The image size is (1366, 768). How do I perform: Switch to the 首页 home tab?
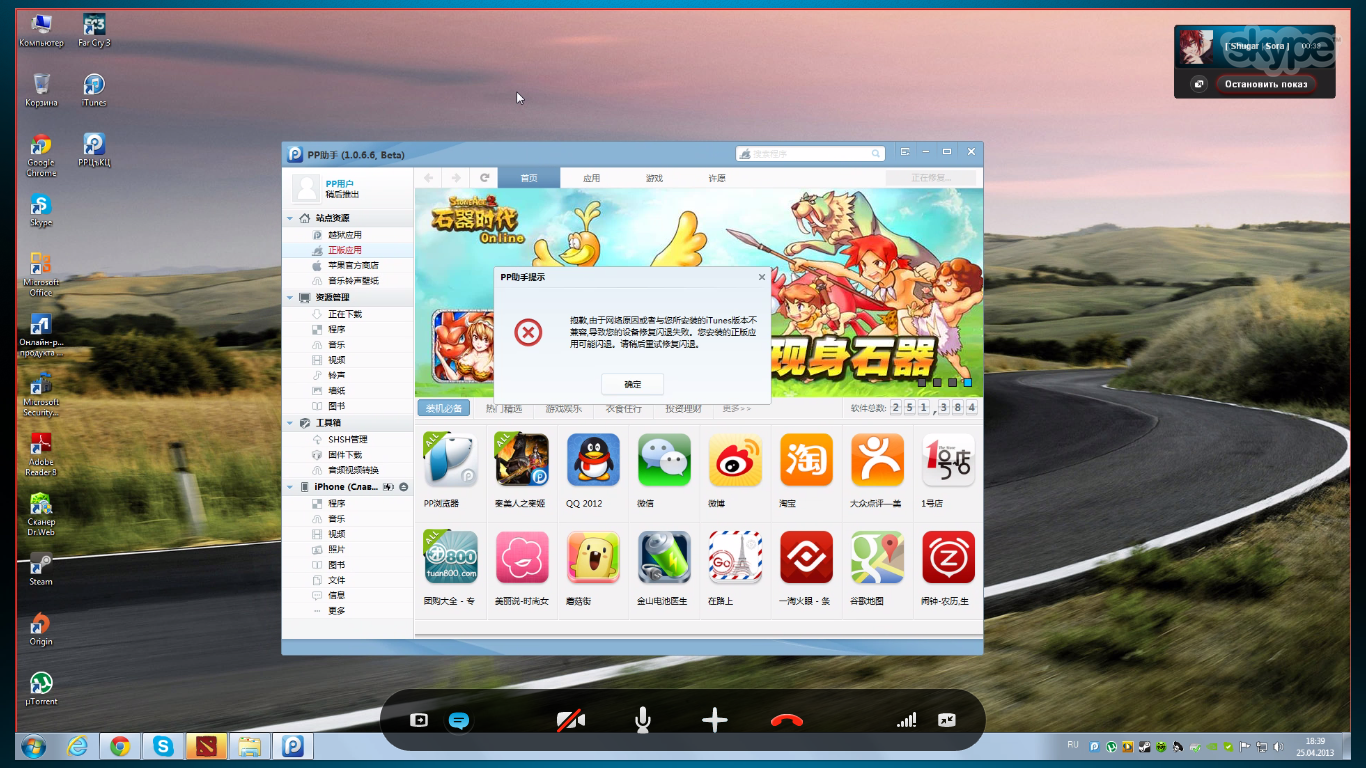tap(529, 178)
